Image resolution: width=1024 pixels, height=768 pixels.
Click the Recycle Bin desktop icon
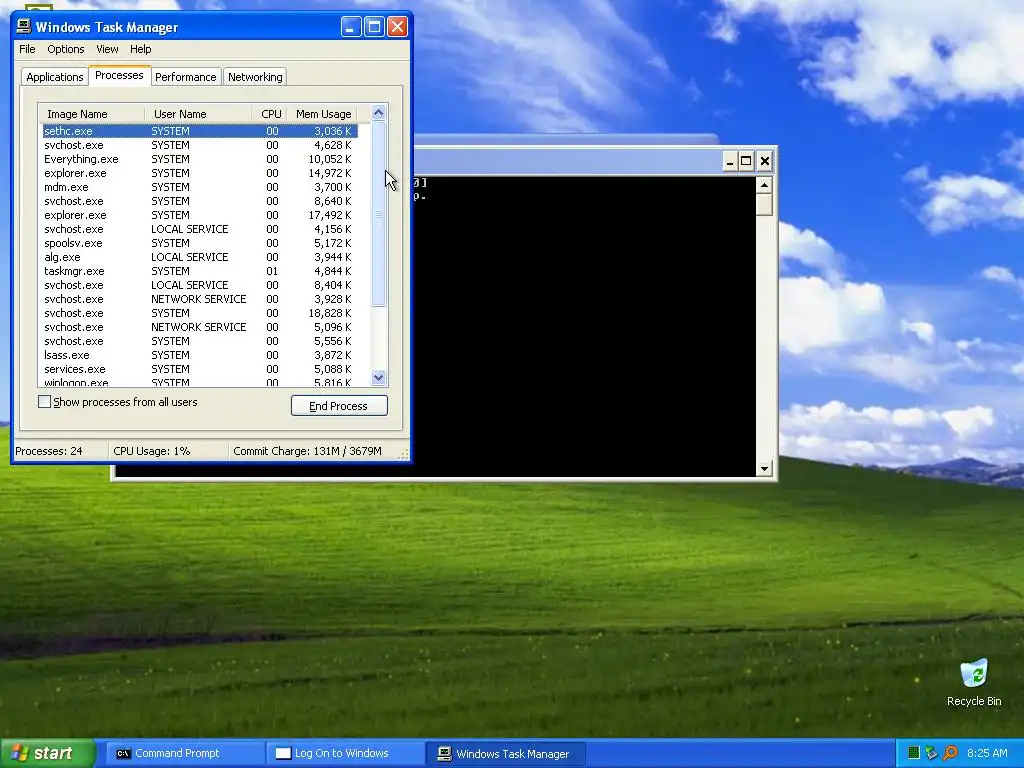(x=974, y=683)
